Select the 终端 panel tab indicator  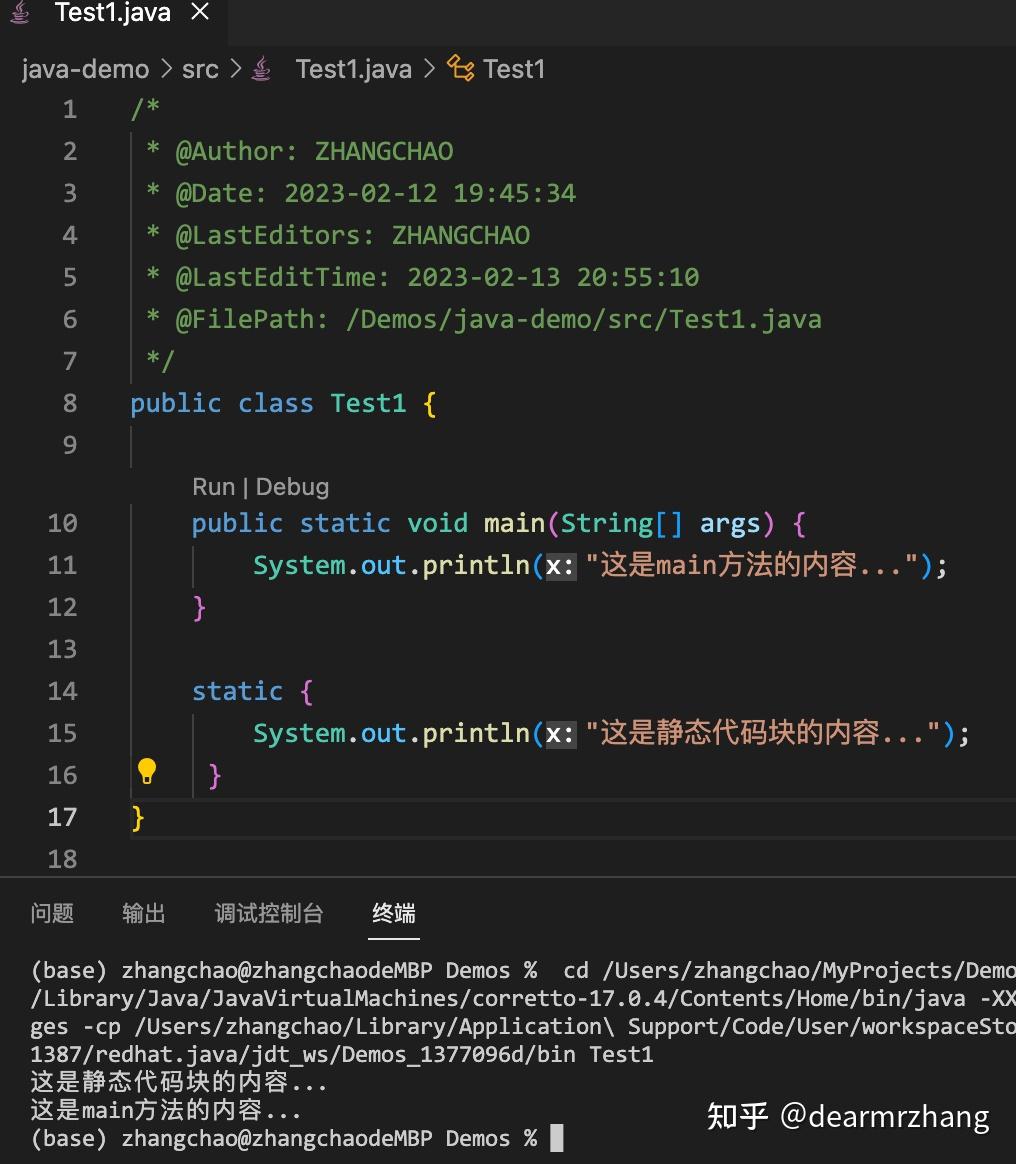[x=393, y=913]
